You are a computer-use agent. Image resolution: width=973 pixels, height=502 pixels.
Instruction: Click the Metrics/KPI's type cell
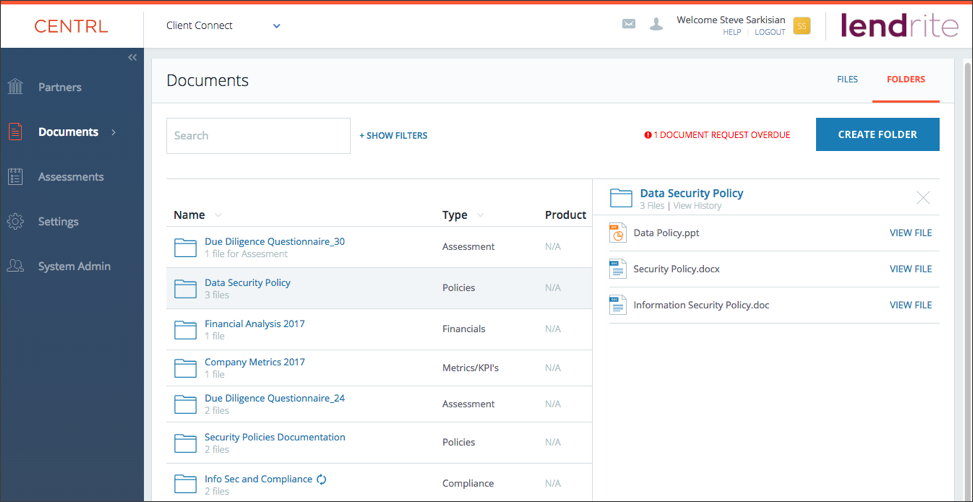coord(470,368)
